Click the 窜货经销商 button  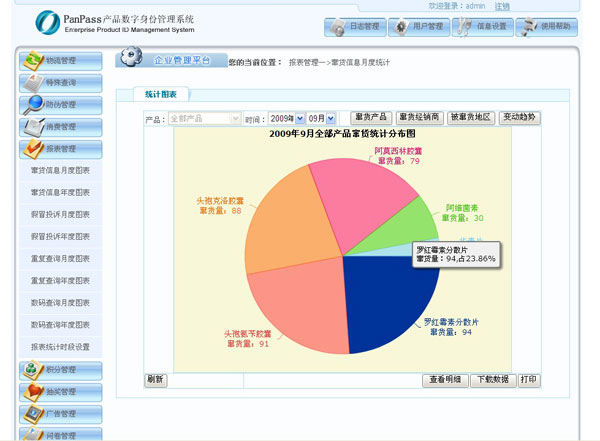click(x=419, y=118)
